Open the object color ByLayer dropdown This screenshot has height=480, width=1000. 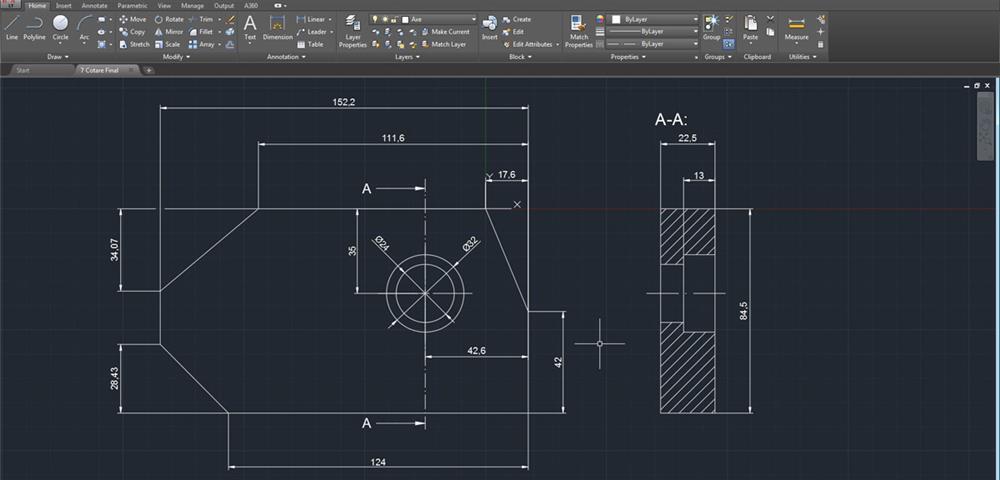652,19
